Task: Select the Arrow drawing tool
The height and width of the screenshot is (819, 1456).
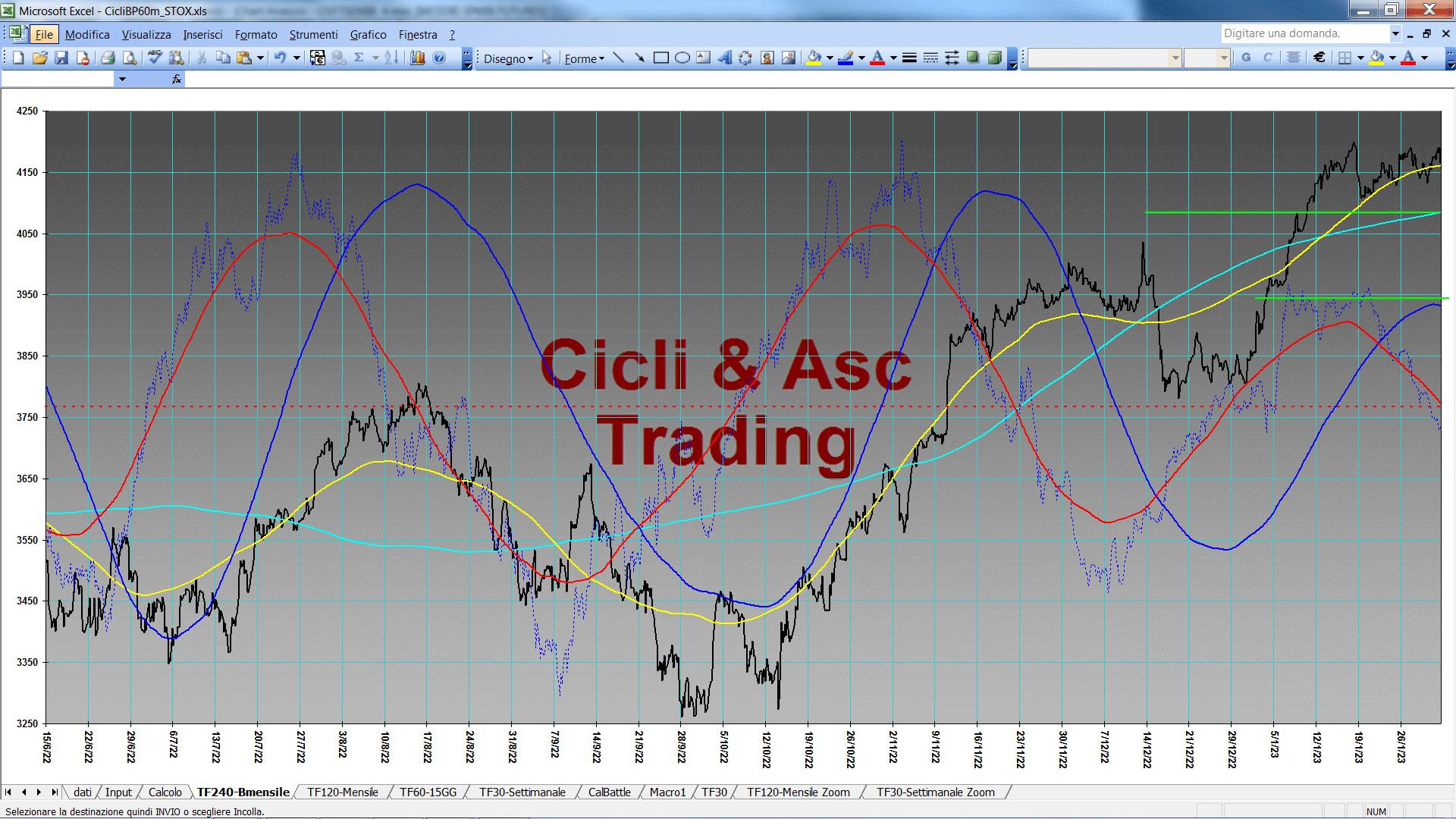Action: point(640,58)
